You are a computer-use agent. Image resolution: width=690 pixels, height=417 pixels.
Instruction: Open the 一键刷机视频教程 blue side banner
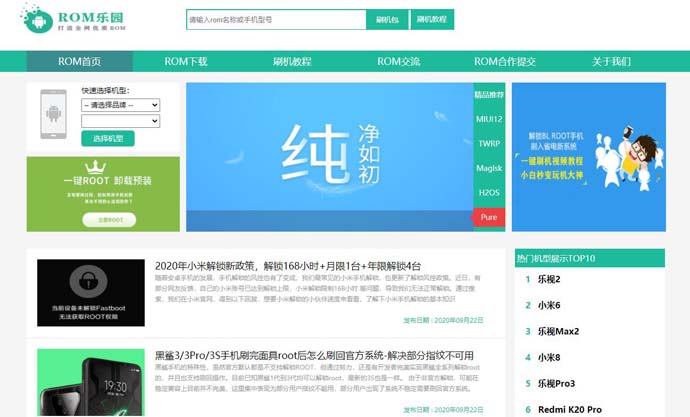pyautogui.click(x=589, y=157)
